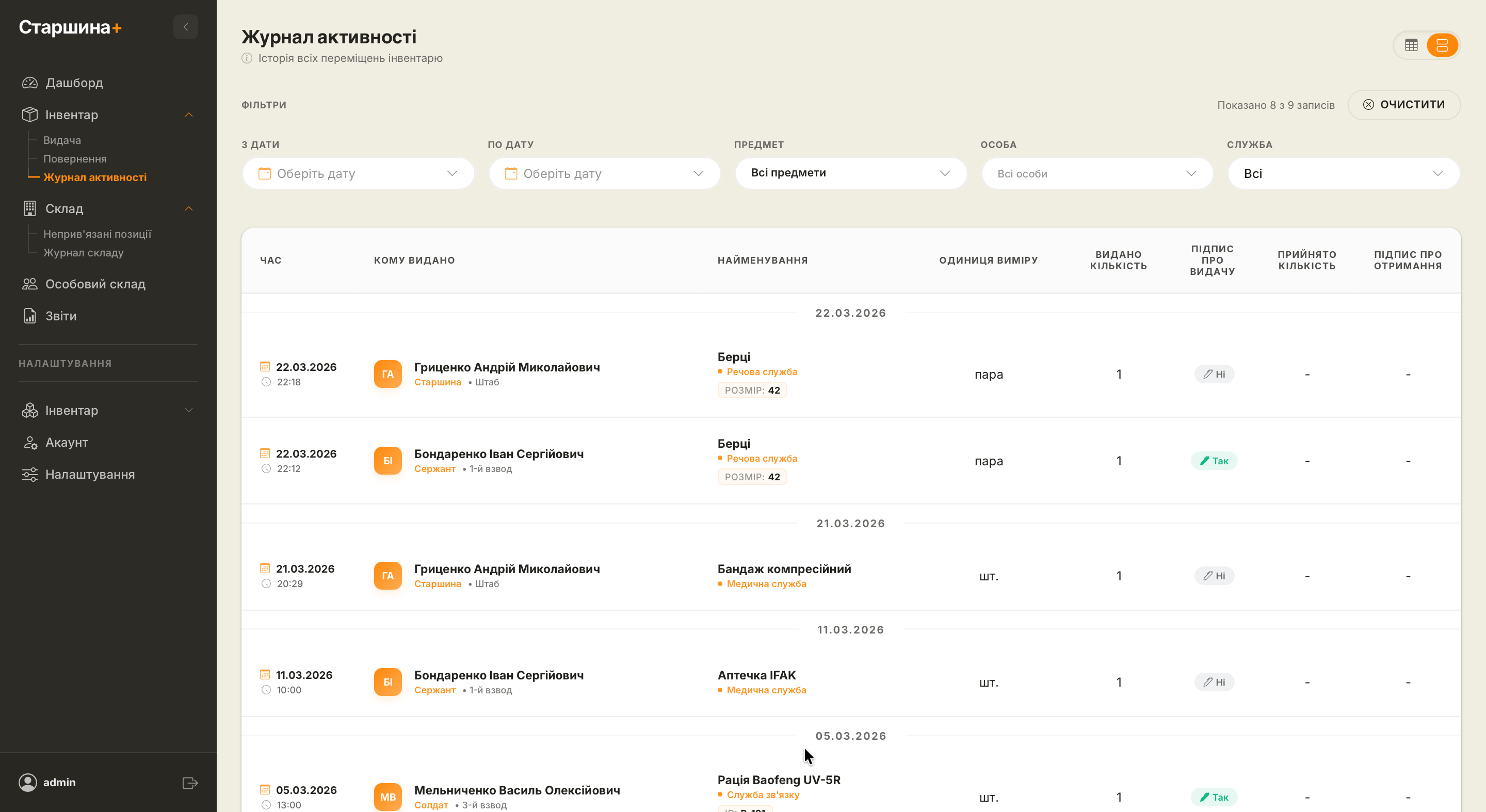Collapse the Склад sidebar section
Viewport: 1486px width, 812px height.
tap(189, 209)
